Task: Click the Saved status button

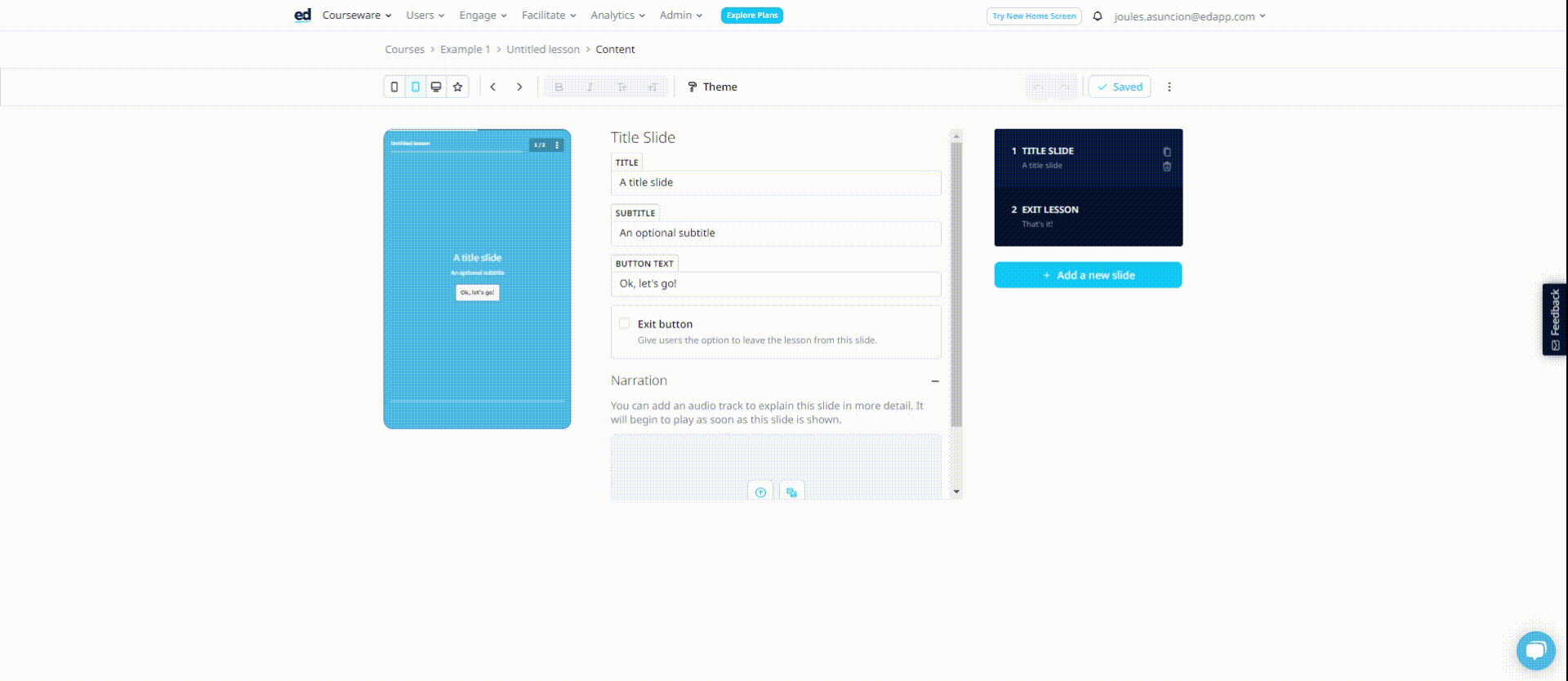Action: tap(1120, 87)
